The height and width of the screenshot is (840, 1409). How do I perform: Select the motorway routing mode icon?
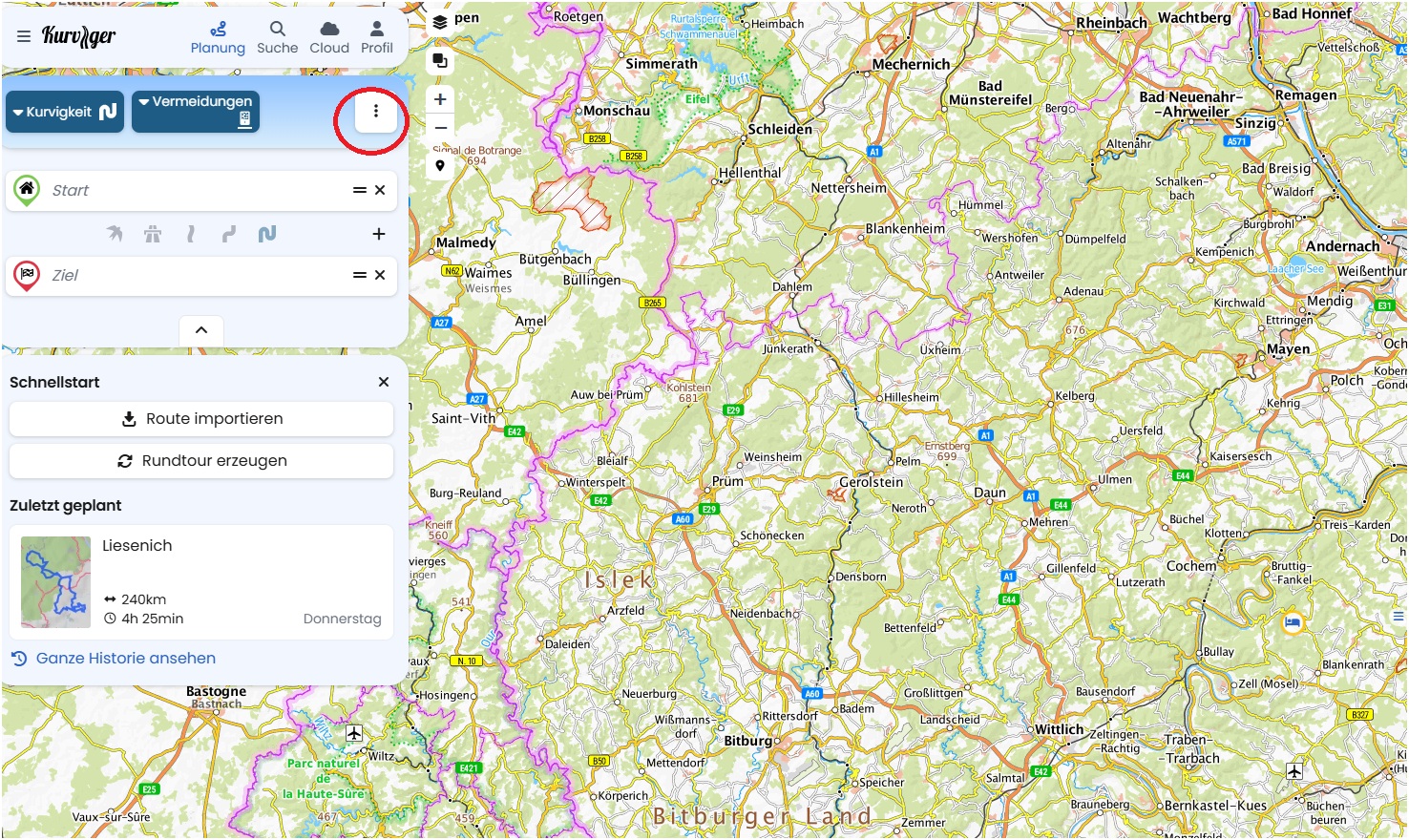pos(153,234)
